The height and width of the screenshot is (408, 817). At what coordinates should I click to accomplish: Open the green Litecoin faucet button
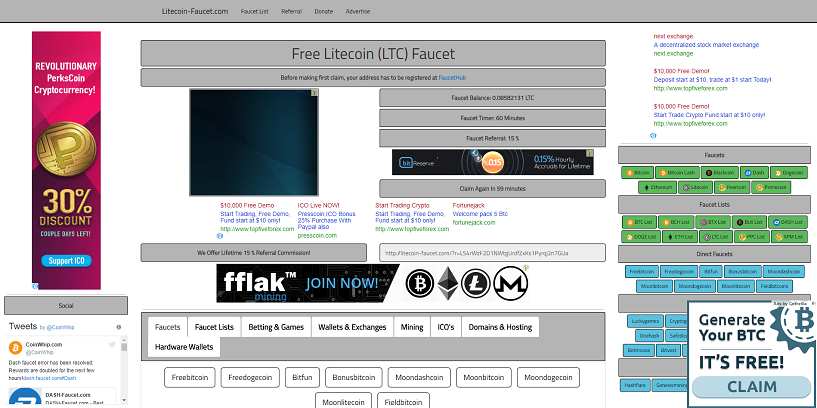tap(695, 187)
